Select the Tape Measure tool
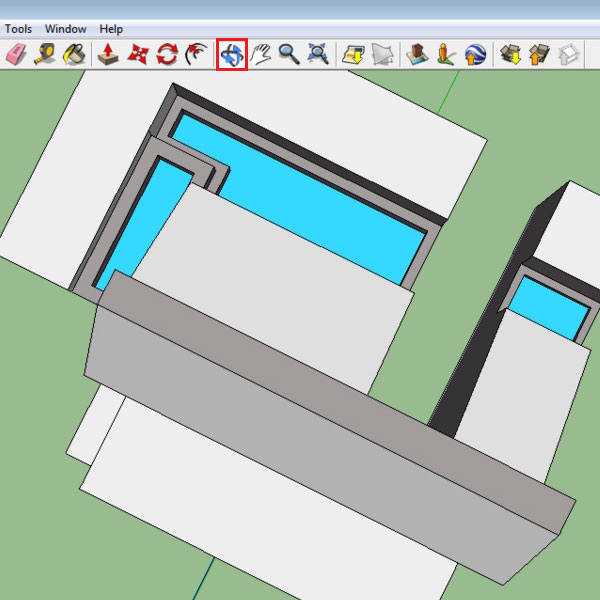 pyautogui.click(x=44, y=54)
